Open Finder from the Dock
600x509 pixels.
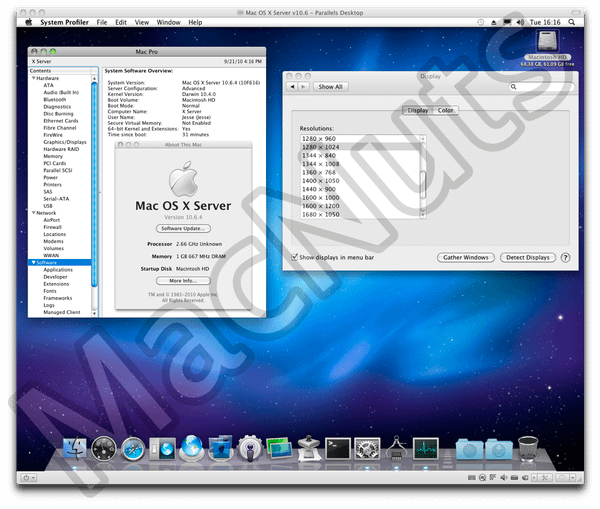pos(74,448)
